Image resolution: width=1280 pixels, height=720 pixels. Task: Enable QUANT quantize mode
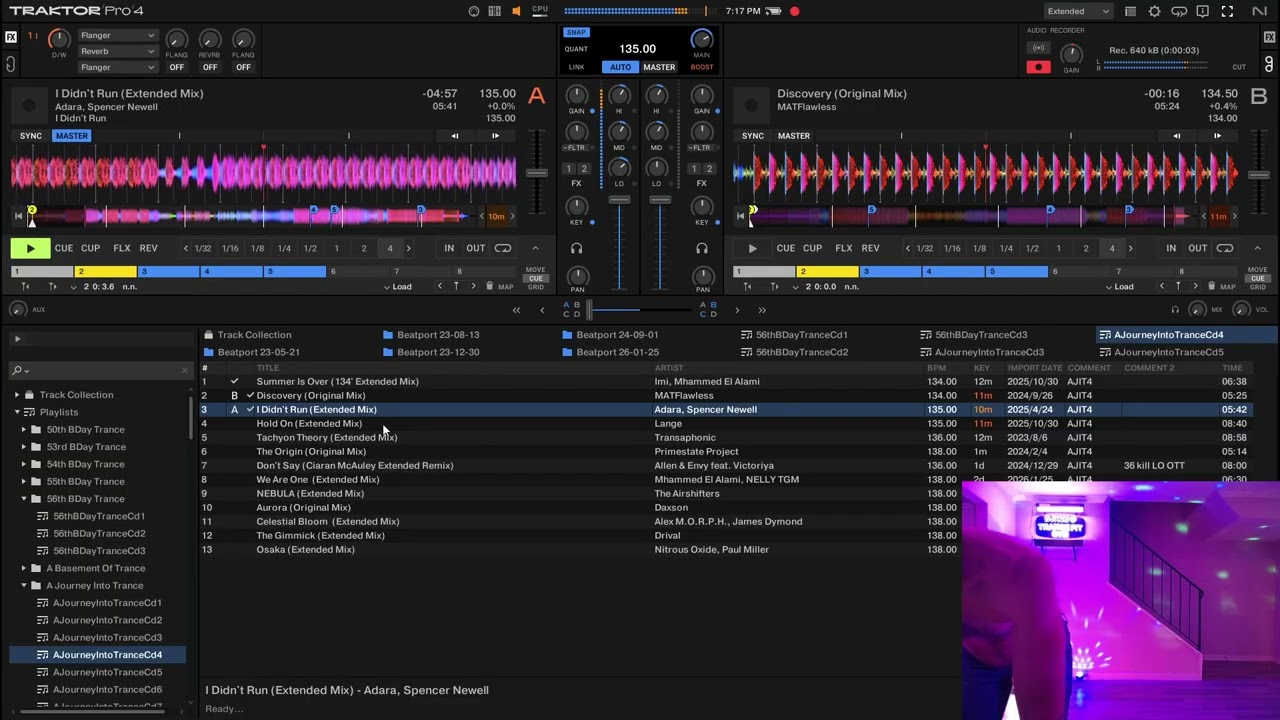576,49
